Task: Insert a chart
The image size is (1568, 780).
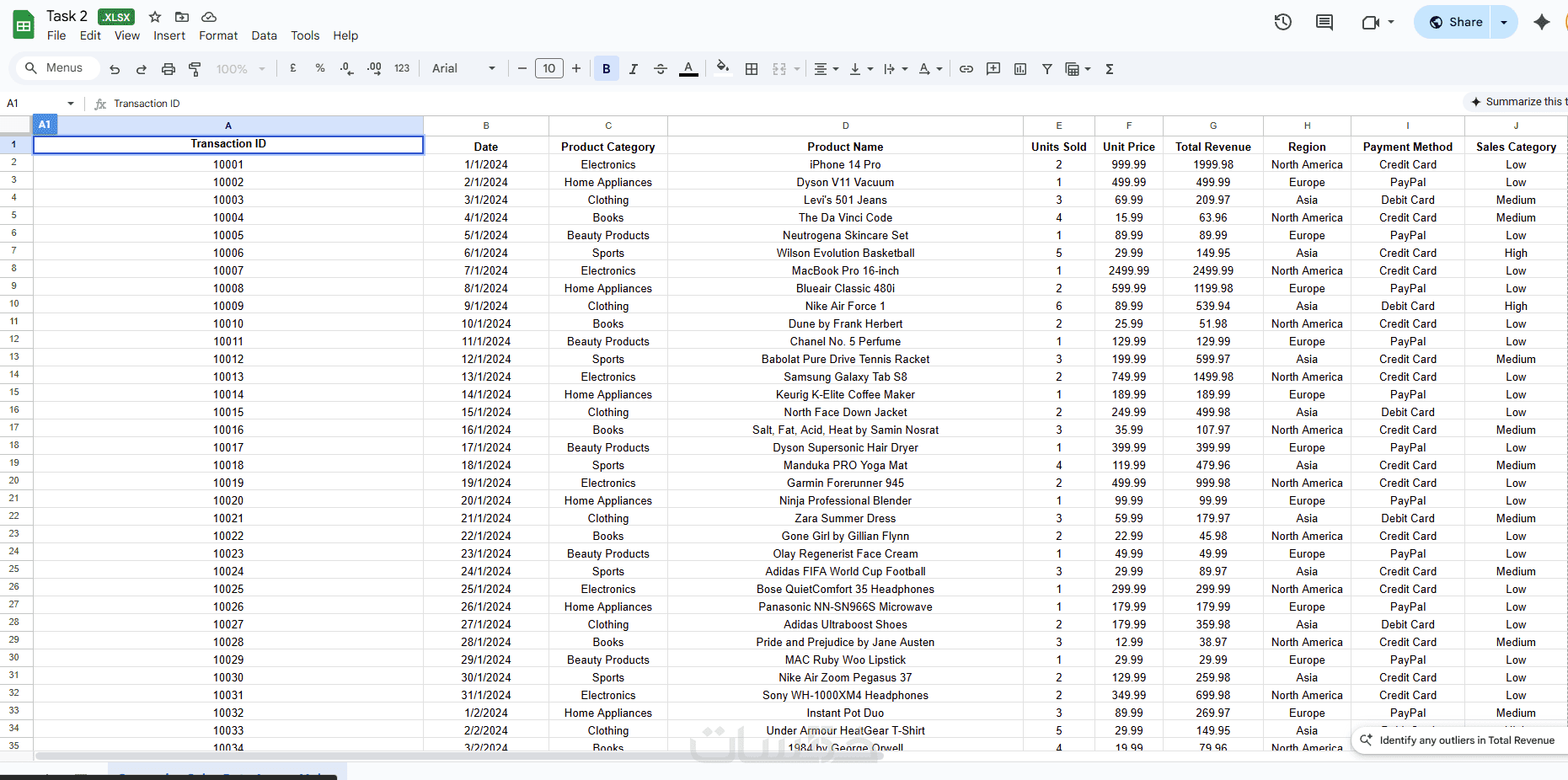Action: pyautogui.click(x=1020, y=69)
